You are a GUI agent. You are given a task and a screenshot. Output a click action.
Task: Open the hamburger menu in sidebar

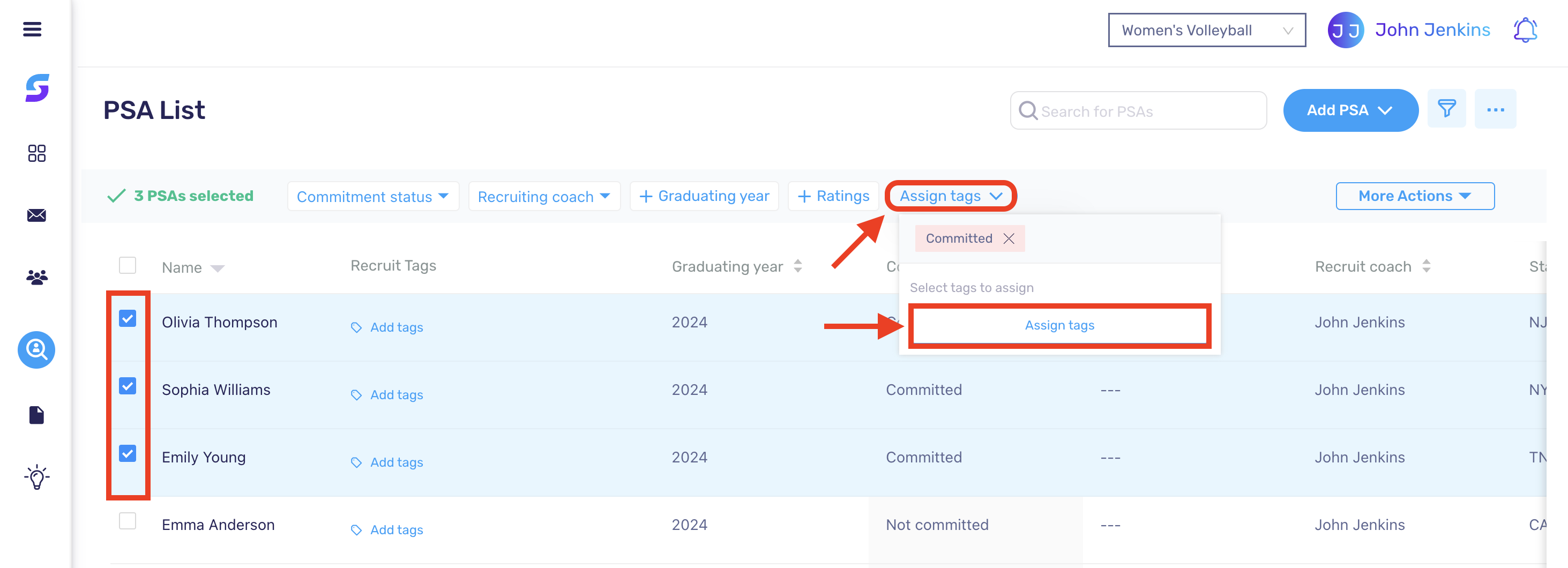33,29
